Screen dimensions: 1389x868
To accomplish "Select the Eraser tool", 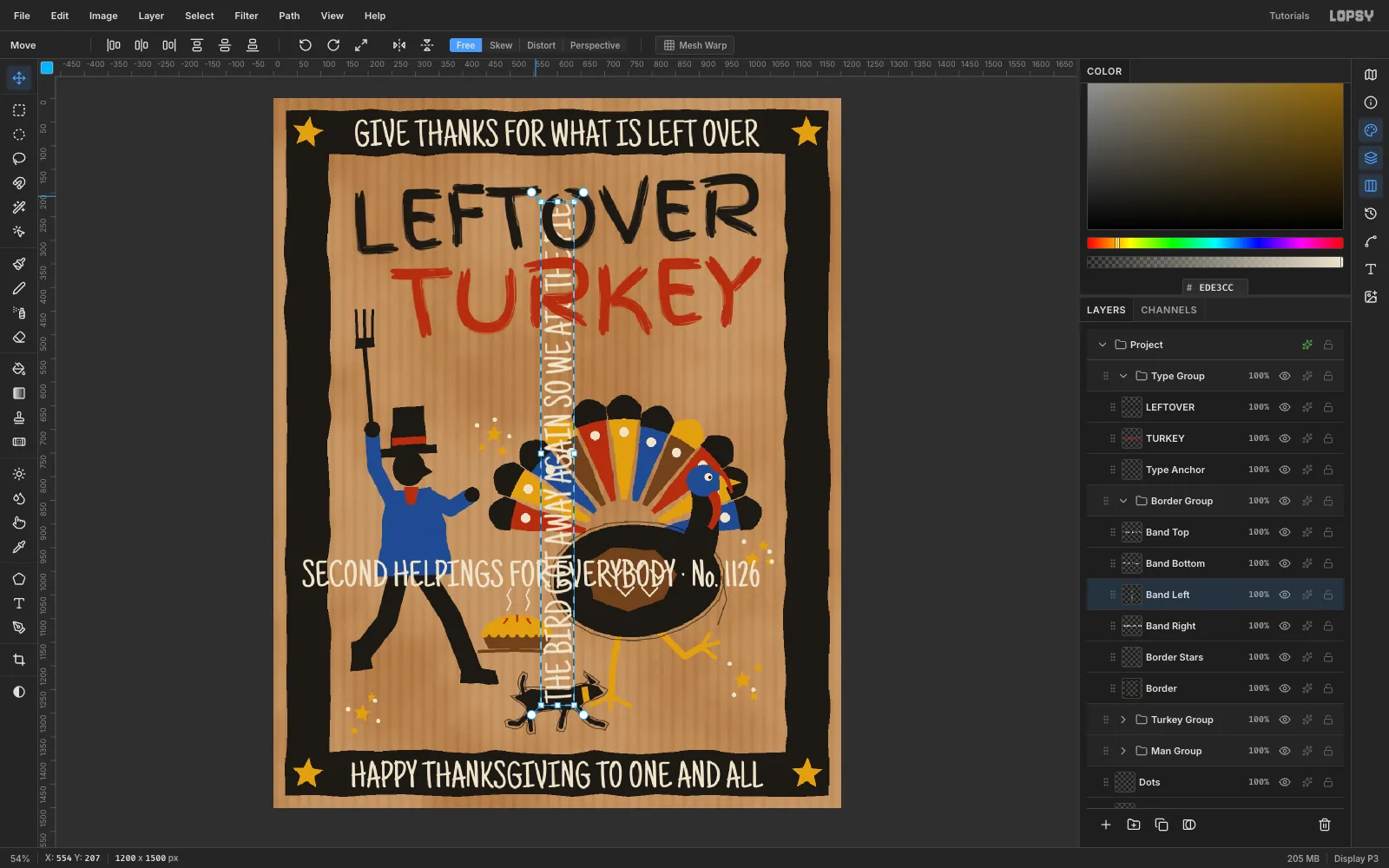I will 19,337.
